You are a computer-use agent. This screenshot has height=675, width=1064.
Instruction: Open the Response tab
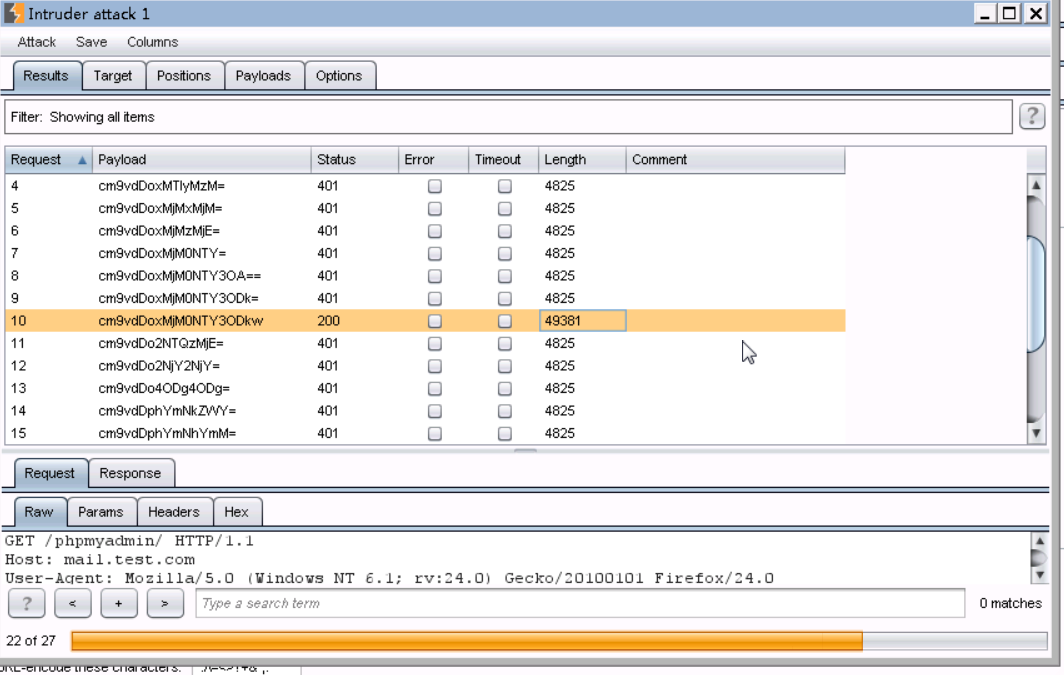coord(130,474)
